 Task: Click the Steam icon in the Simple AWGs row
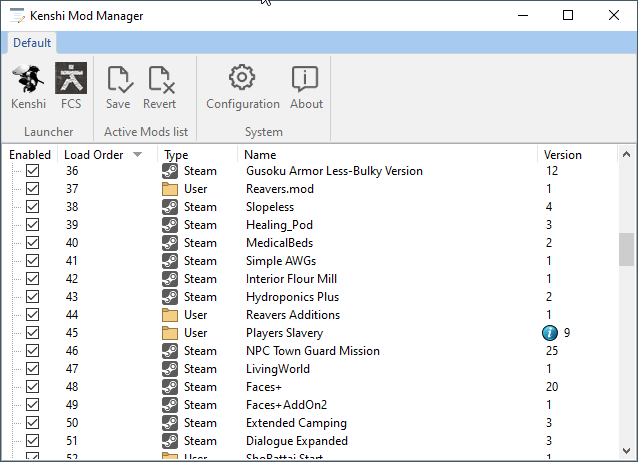point(170,261)
